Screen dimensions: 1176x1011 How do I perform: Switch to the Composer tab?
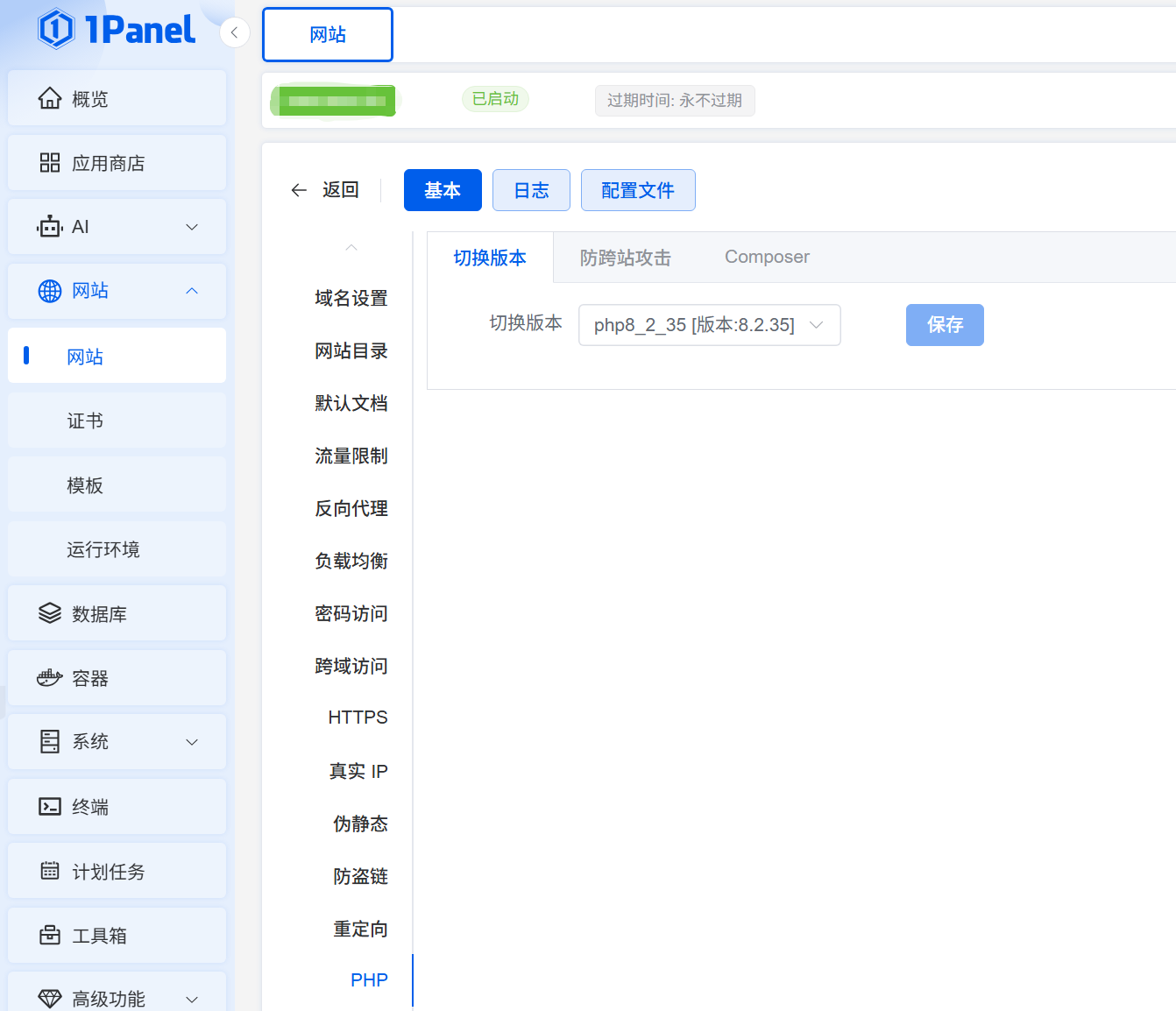click(x=767, y=257)
